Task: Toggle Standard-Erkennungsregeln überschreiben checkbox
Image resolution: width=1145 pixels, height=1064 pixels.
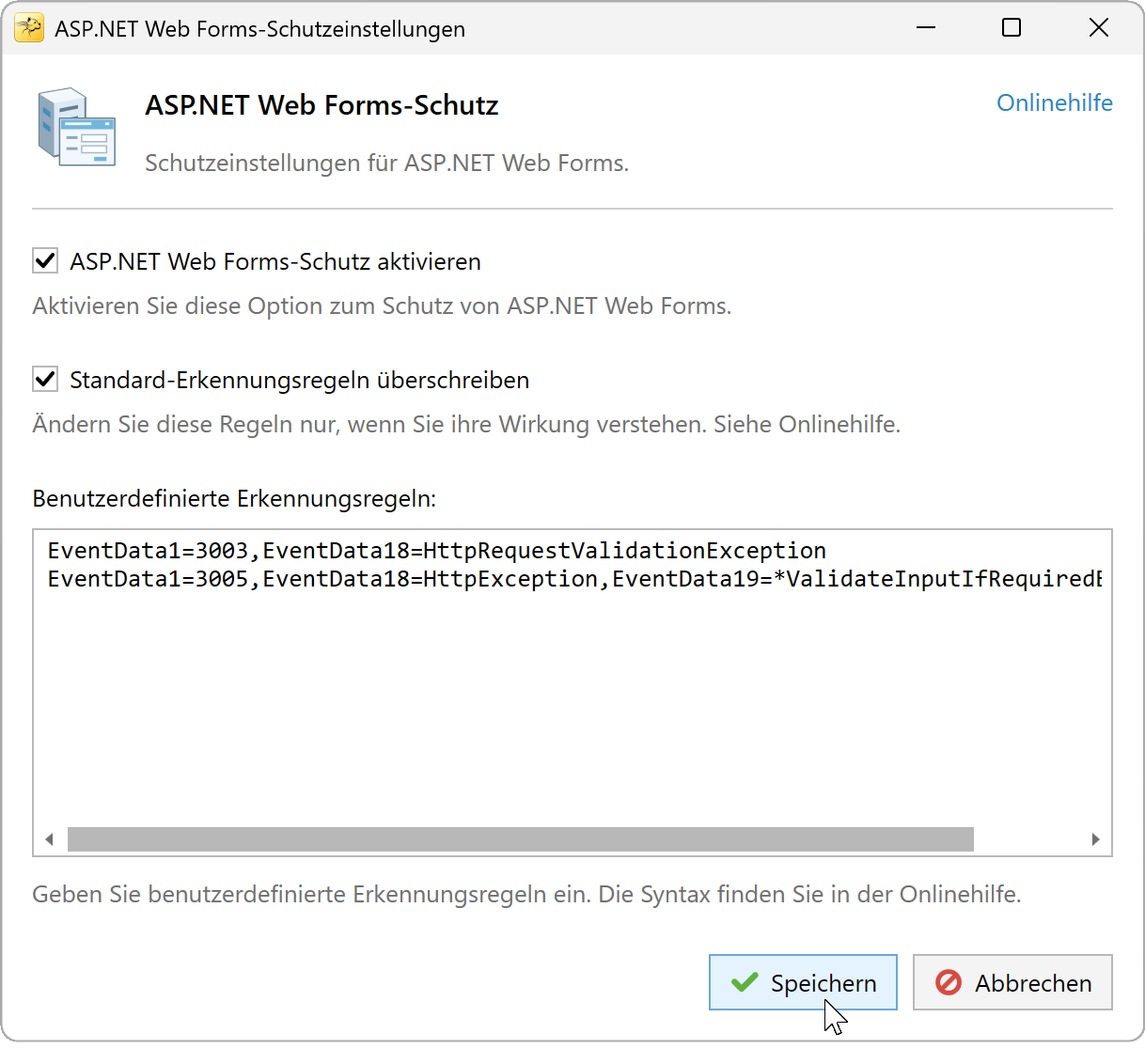Action: click(x=45, y=379)
